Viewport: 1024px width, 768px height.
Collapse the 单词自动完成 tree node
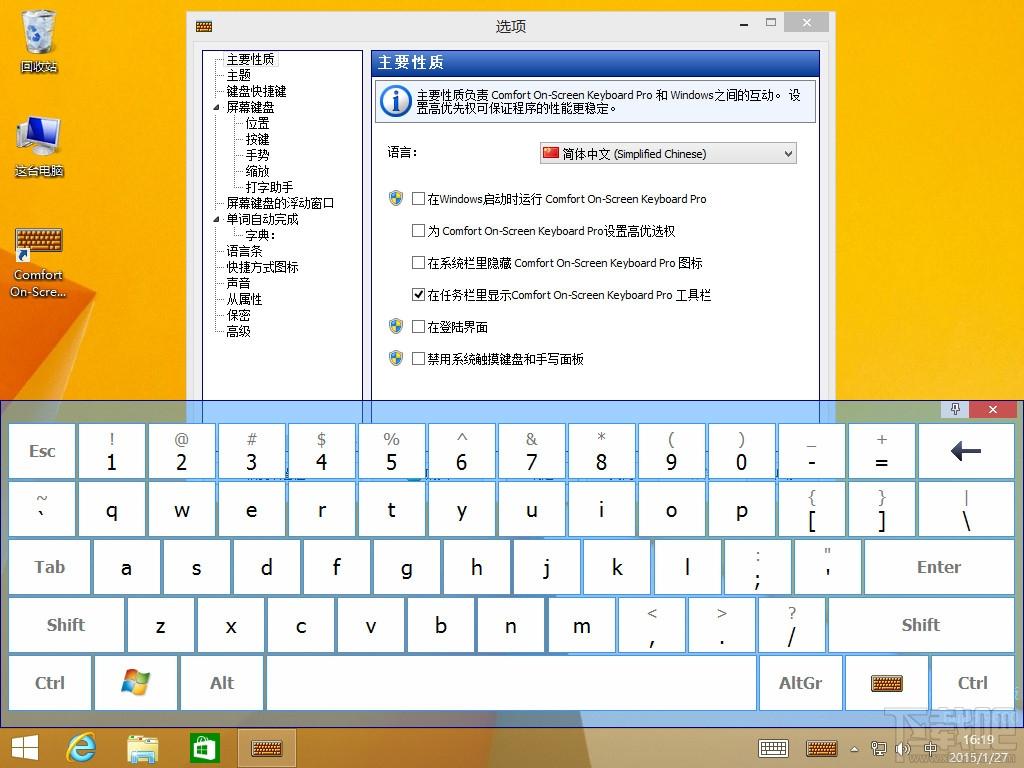(216, 219)
